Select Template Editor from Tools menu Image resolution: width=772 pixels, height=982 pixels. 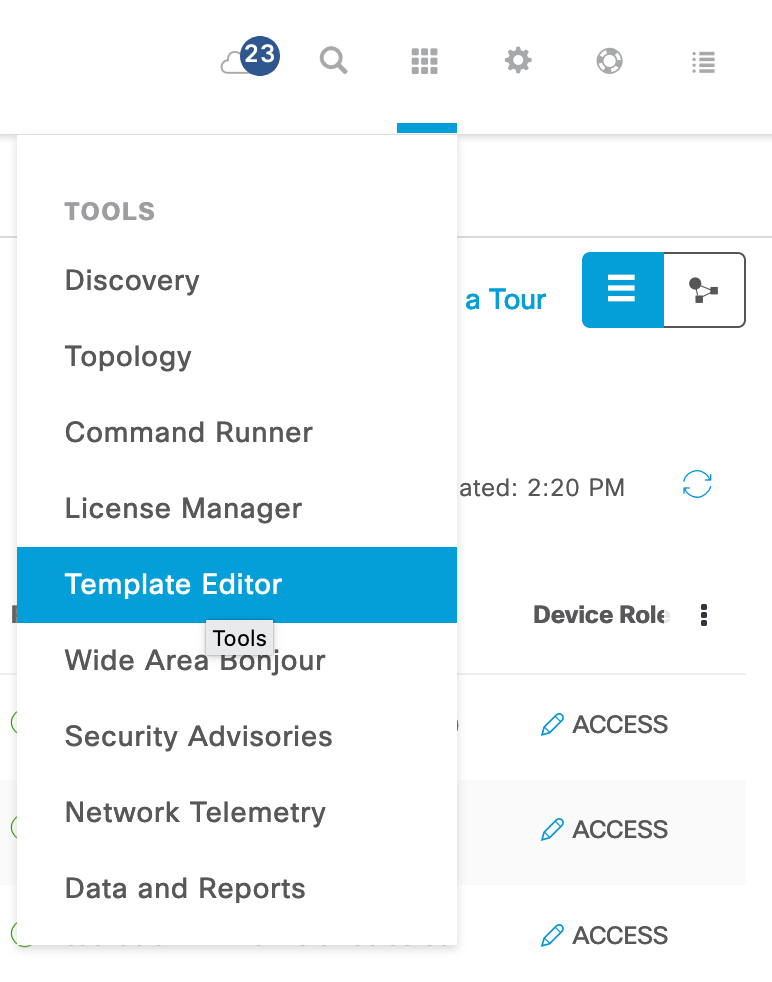point(237,584)
